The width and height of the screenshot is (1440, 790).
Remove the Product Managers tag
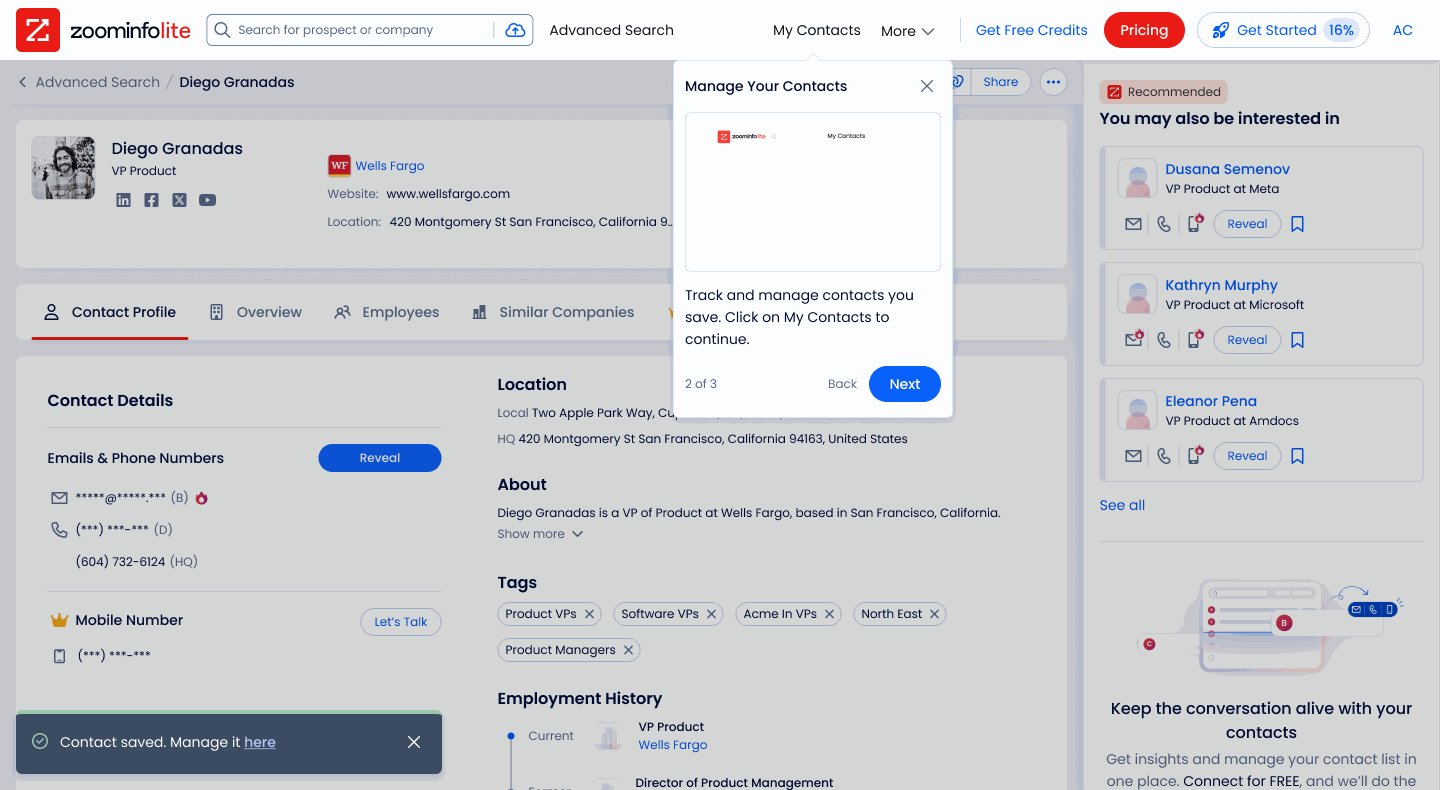(629, 650)
